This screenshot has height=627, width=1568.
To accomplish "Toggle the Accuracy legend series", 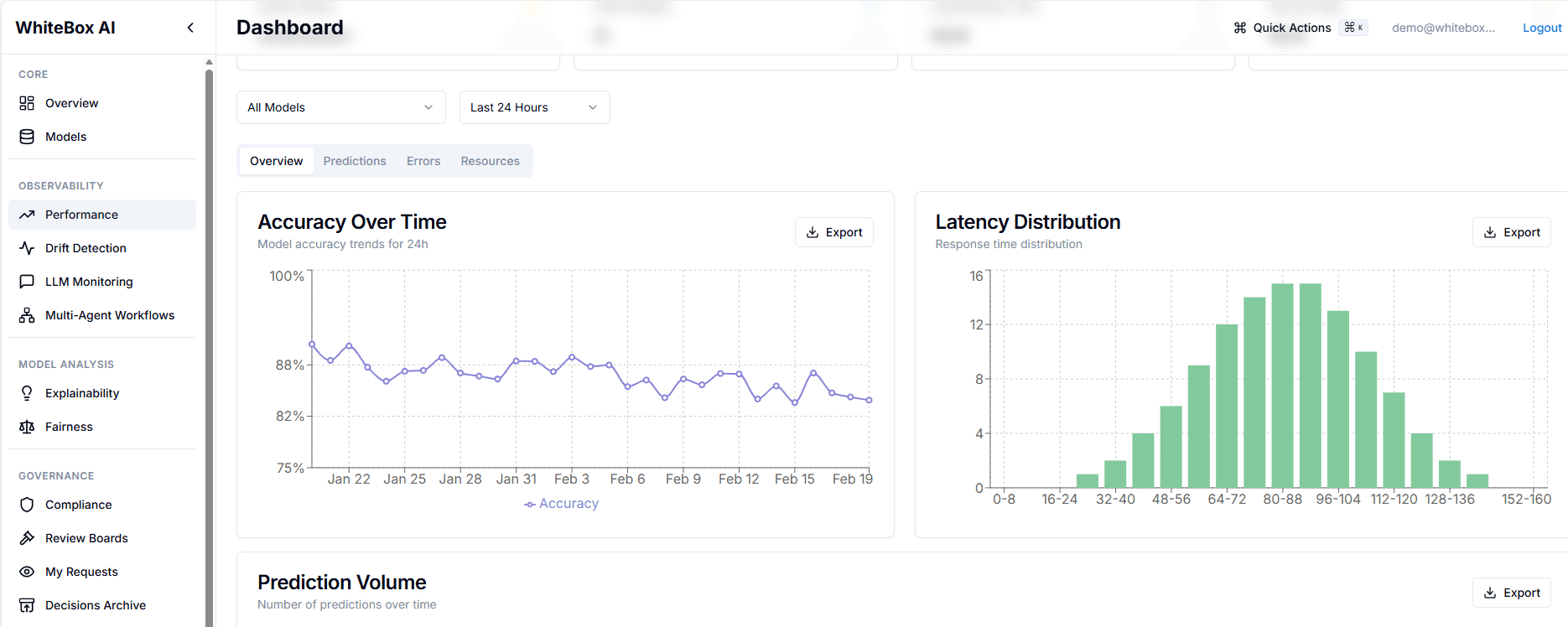I will pyautogui.click(x=561, y=504).
